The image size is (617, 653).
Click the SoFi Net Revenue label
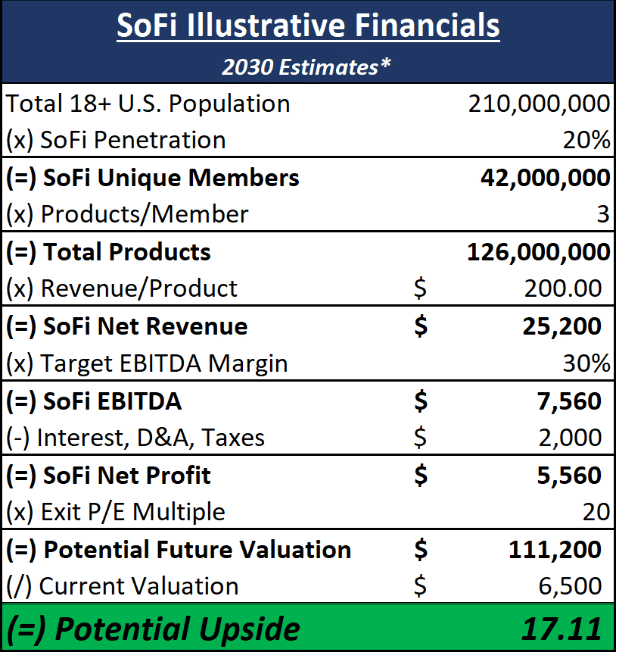click(127, 326)
